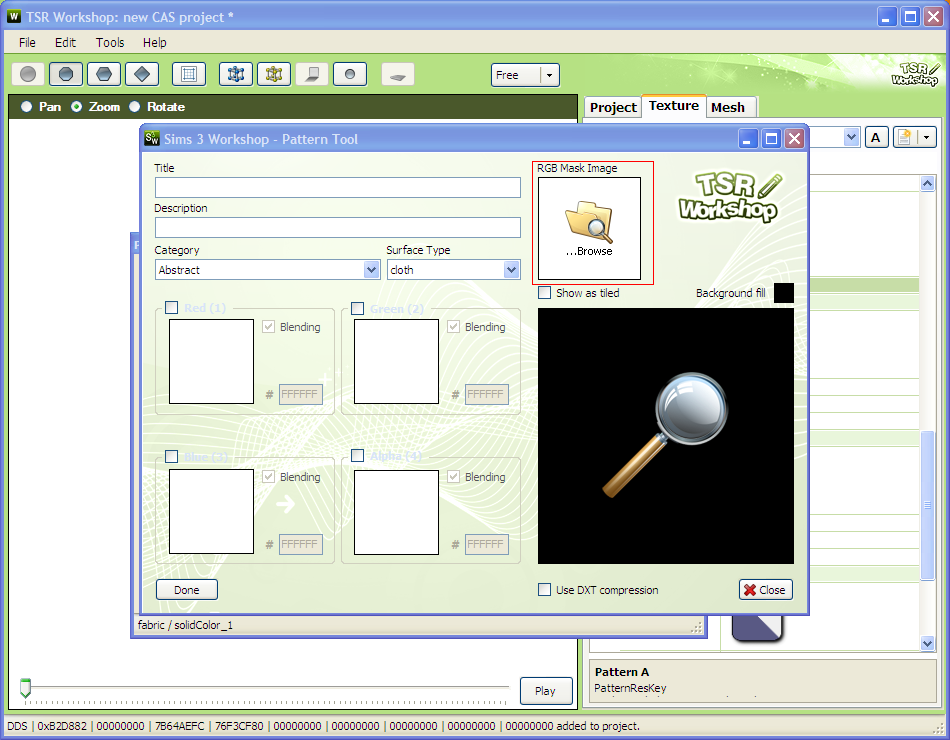Image resolution: width=950 pixels, height=740 pixels.
Task: Browse for an RGB mask image
Action: (590, 228)
